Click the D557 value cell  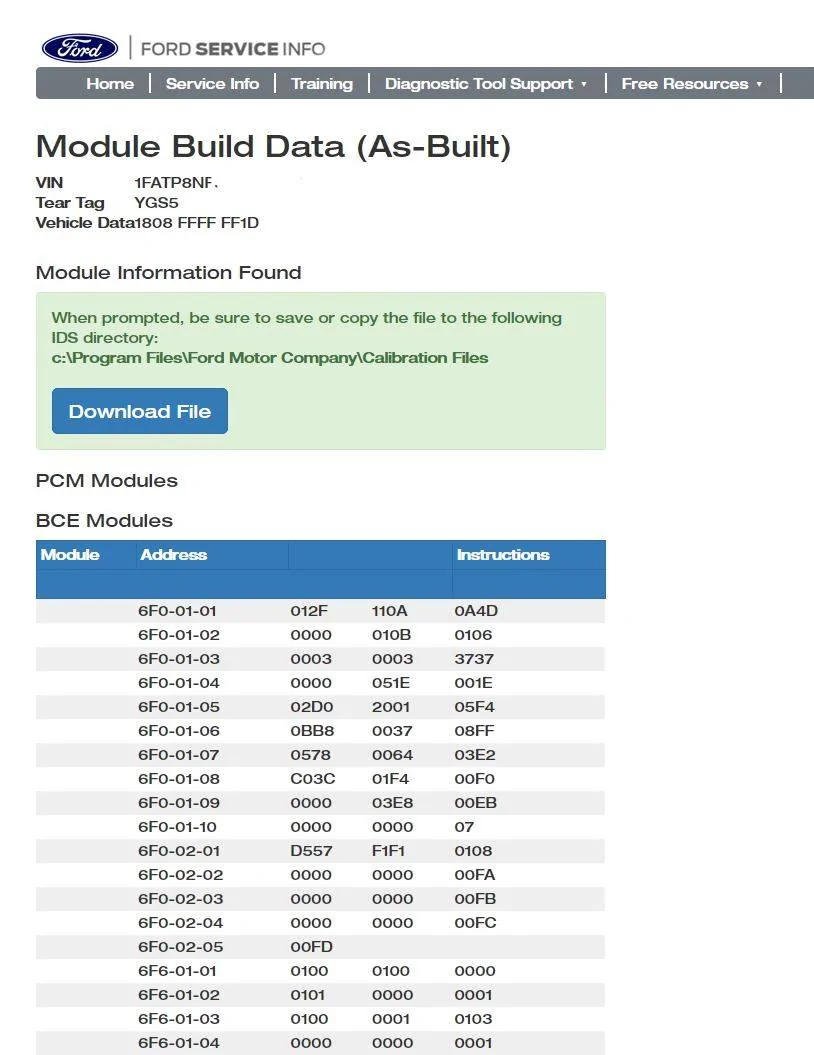tap(311, 851)
